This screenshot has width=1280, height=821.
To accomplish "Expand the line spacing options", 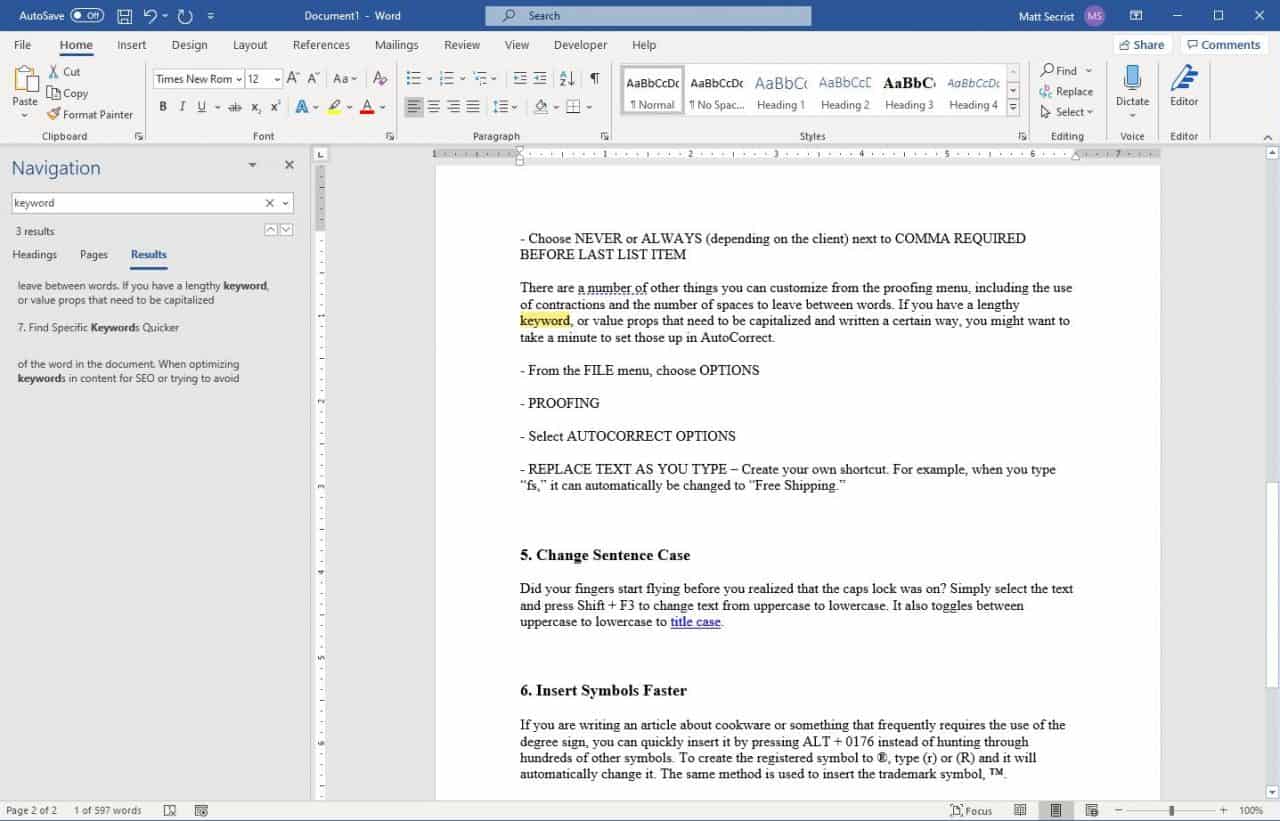I will tap(512, 106).
